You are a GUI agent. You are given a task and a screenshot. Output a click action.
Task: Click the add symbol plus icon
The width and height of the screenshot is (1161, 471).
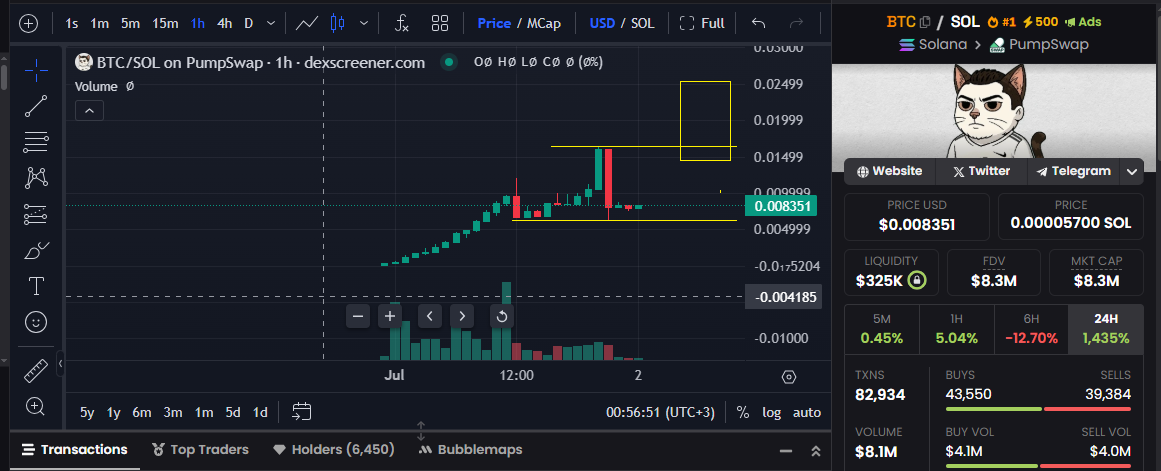coord(28,23)
